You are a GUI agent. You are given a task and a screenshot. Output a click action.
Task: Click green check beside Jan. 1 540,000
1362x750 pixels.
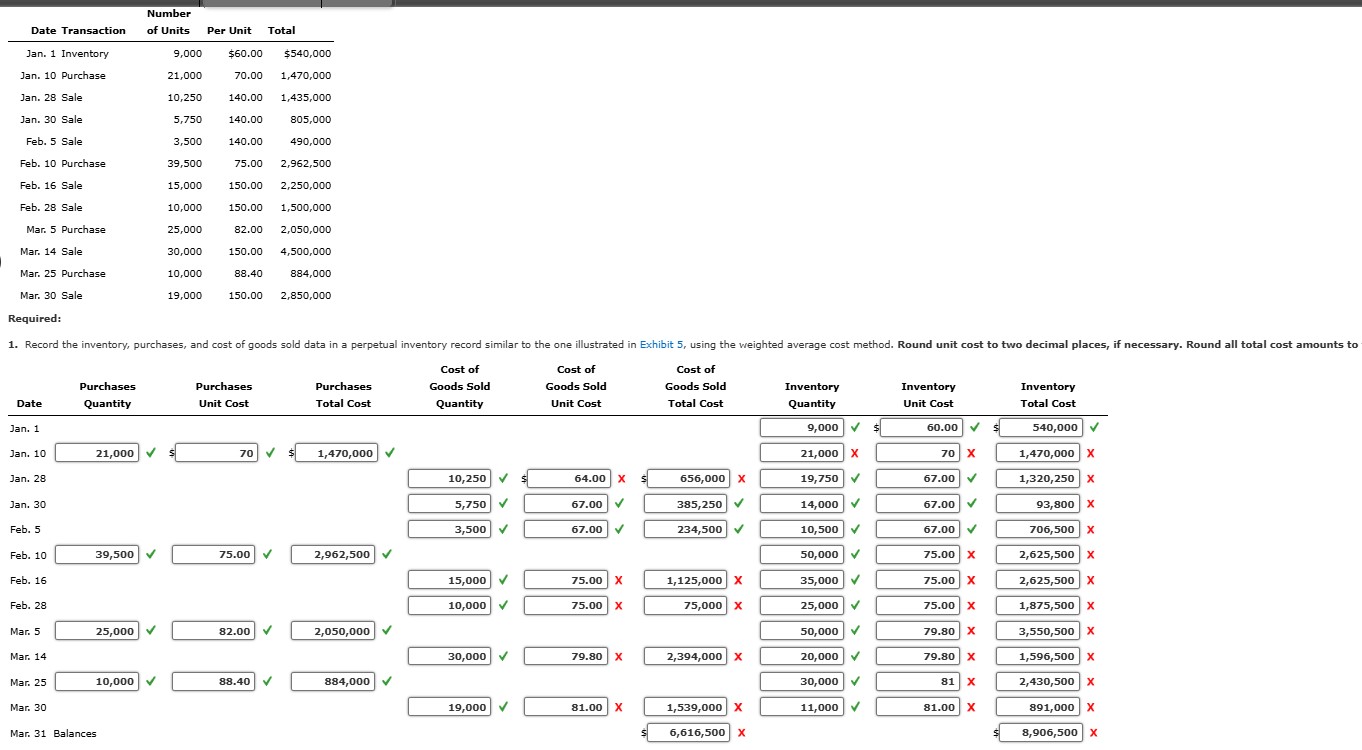click(1094, 428)
